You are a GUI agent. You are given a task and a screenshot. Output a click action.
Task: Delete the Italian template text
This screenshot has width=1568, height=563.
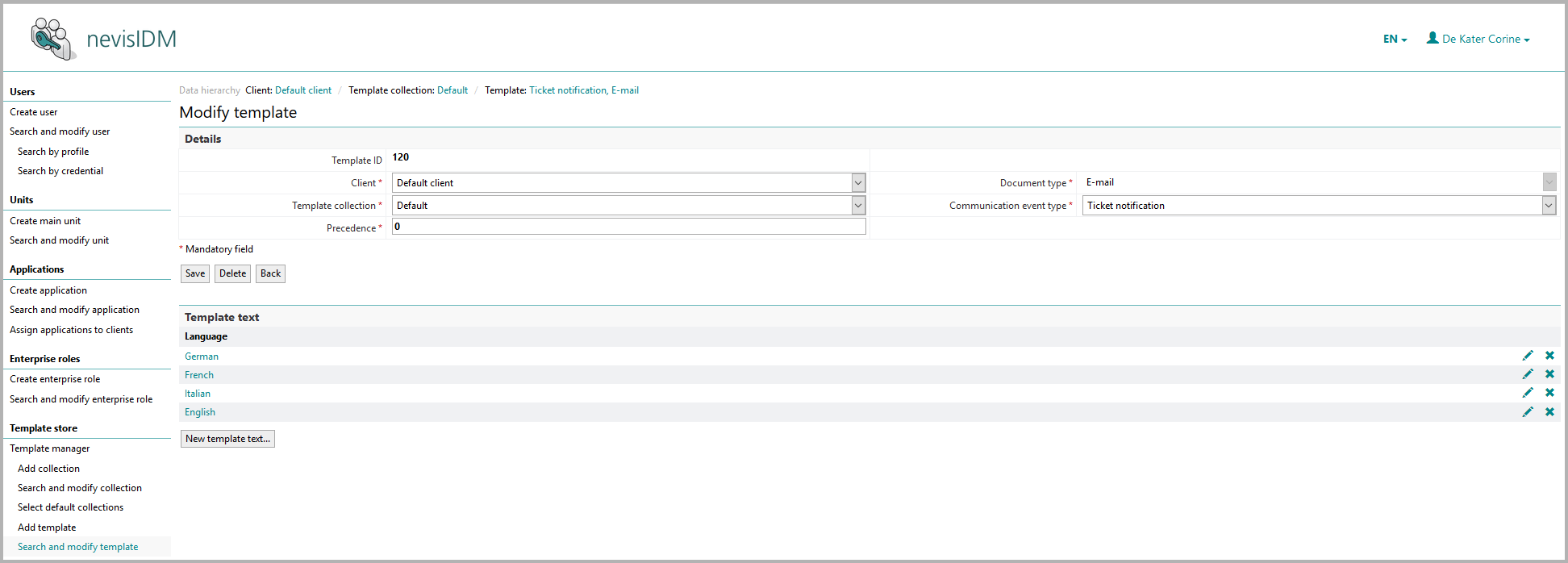tap(1549, 393)
